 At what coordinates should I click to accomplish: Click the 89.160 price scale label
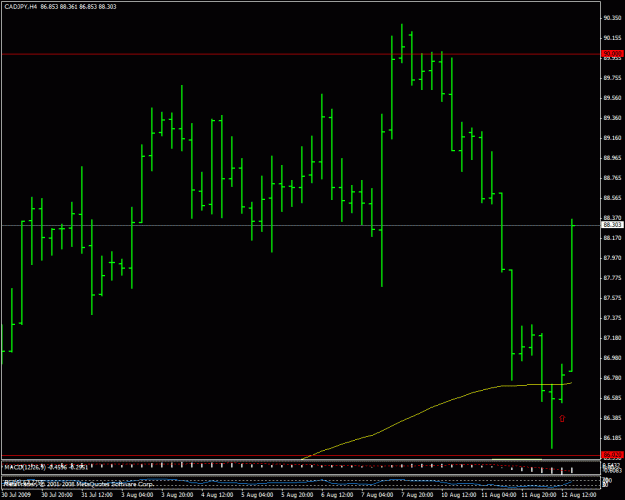coord(612,138)
